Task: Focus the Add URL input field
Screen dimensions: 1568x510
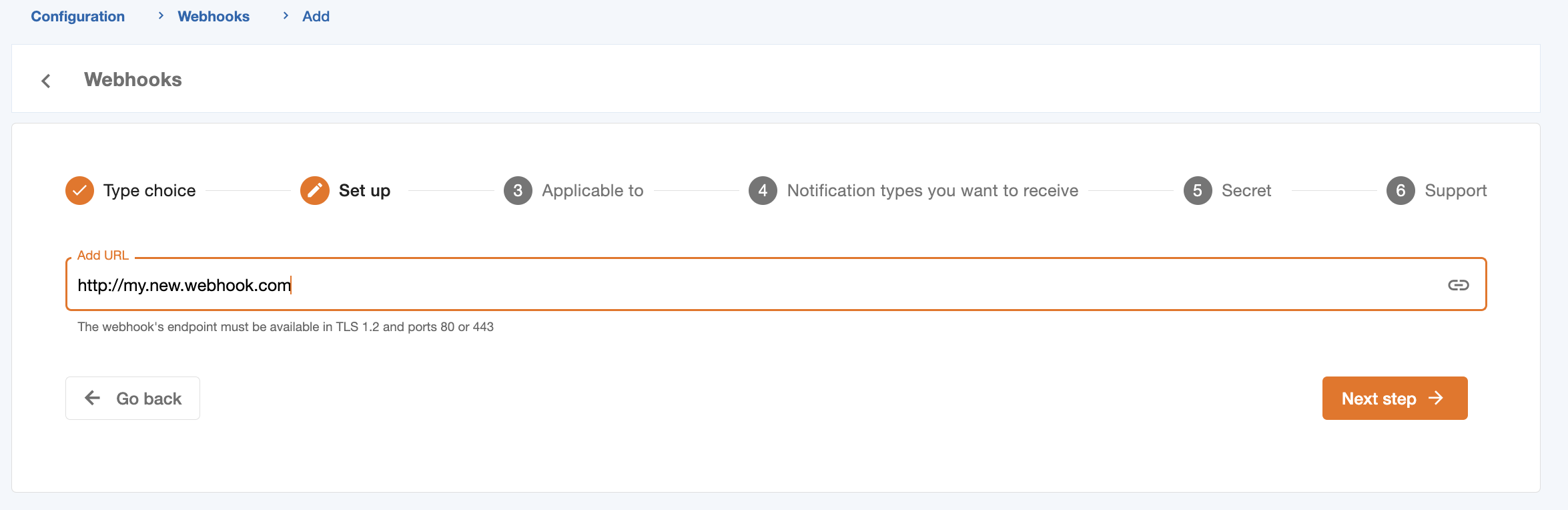Action: (734, 285)
